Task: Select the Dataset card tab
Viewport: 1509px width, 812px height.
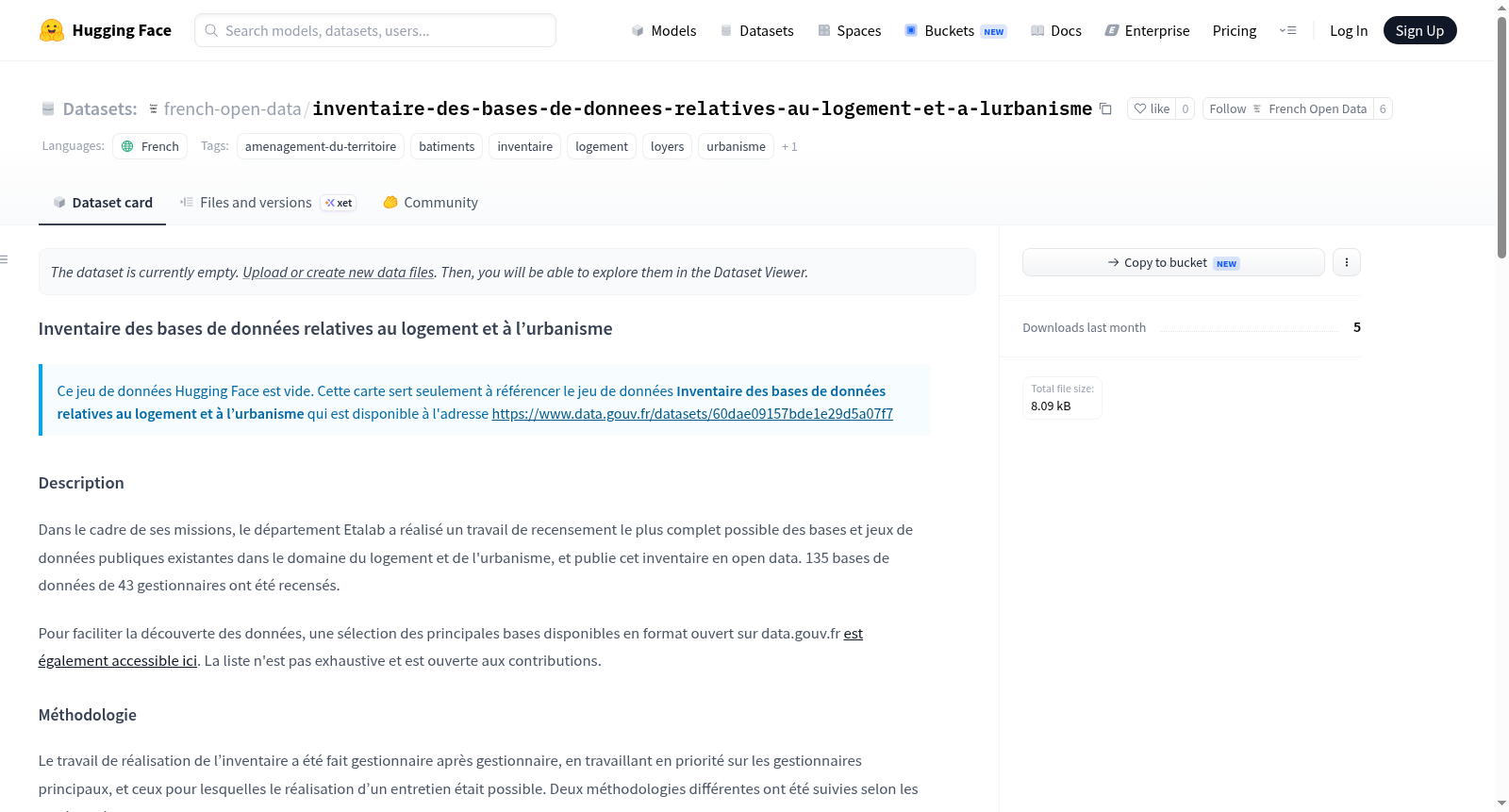Action: pos(102,202)
